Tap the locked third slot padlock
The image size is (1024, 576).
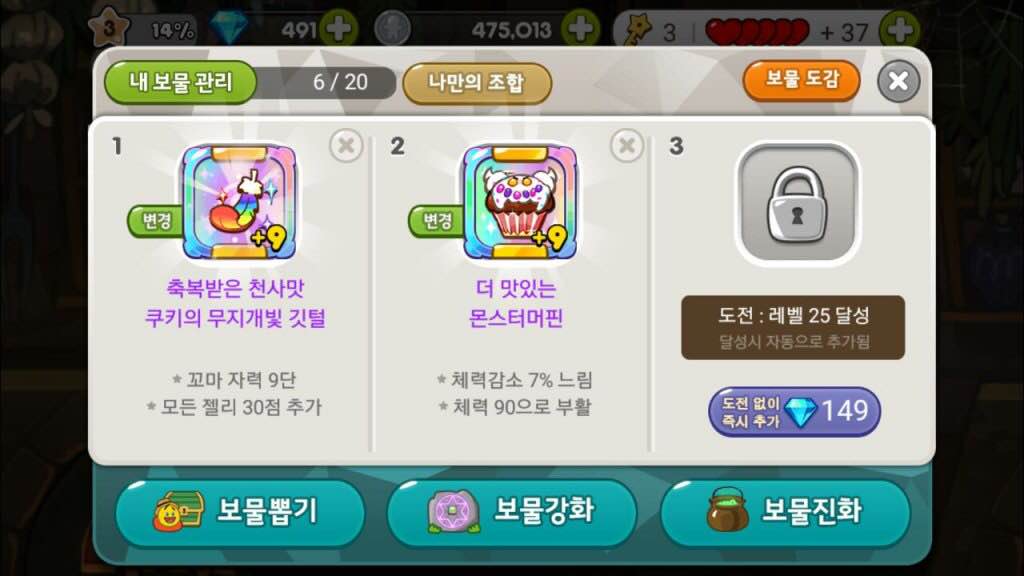(797, 204)
